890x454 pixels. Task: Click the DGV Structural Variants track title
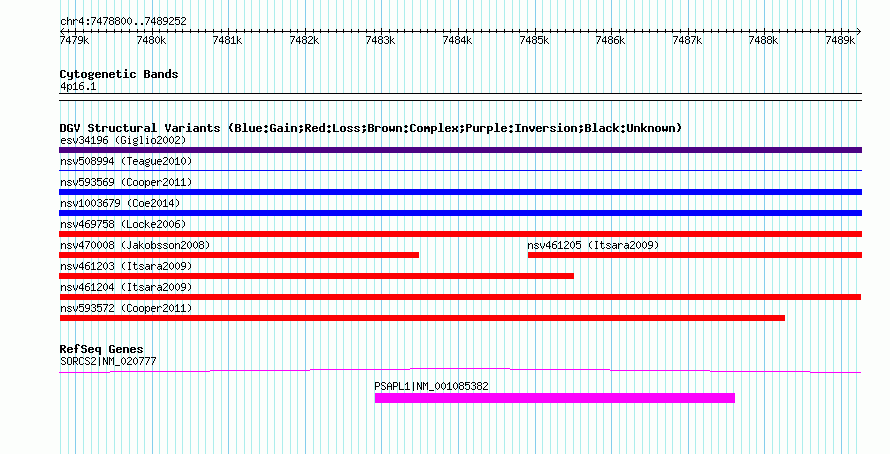coord(370,128)
